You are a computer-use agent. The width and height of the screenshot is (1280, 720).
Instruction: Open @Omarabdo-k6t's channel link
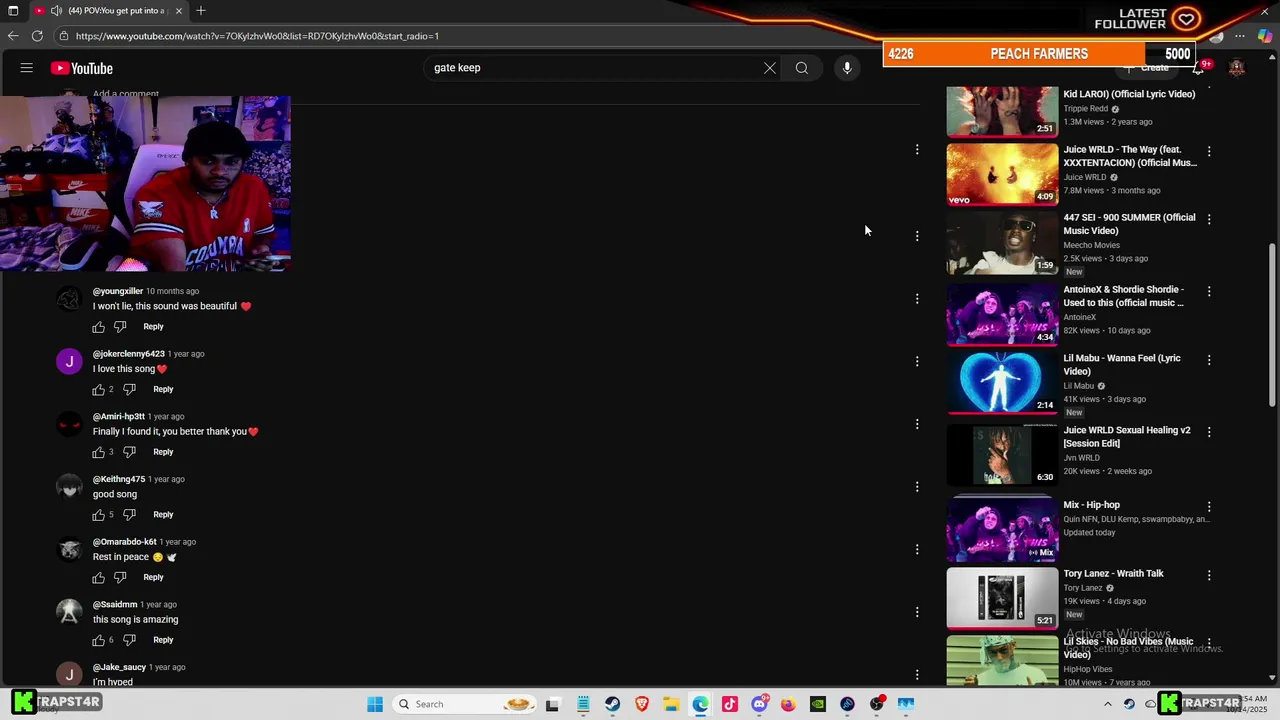(x=125, y=542)
